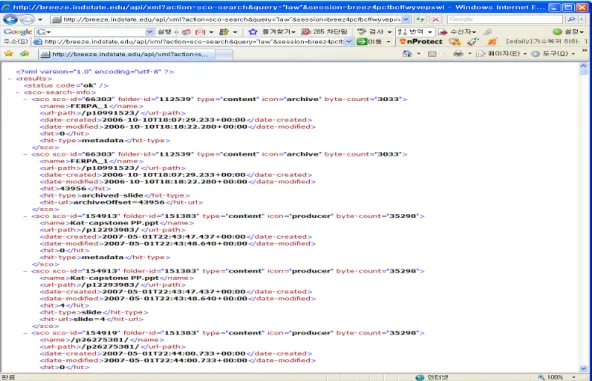Click the Refresh page icon
Viewport: 592px width, 381px height.
(420, 19)
